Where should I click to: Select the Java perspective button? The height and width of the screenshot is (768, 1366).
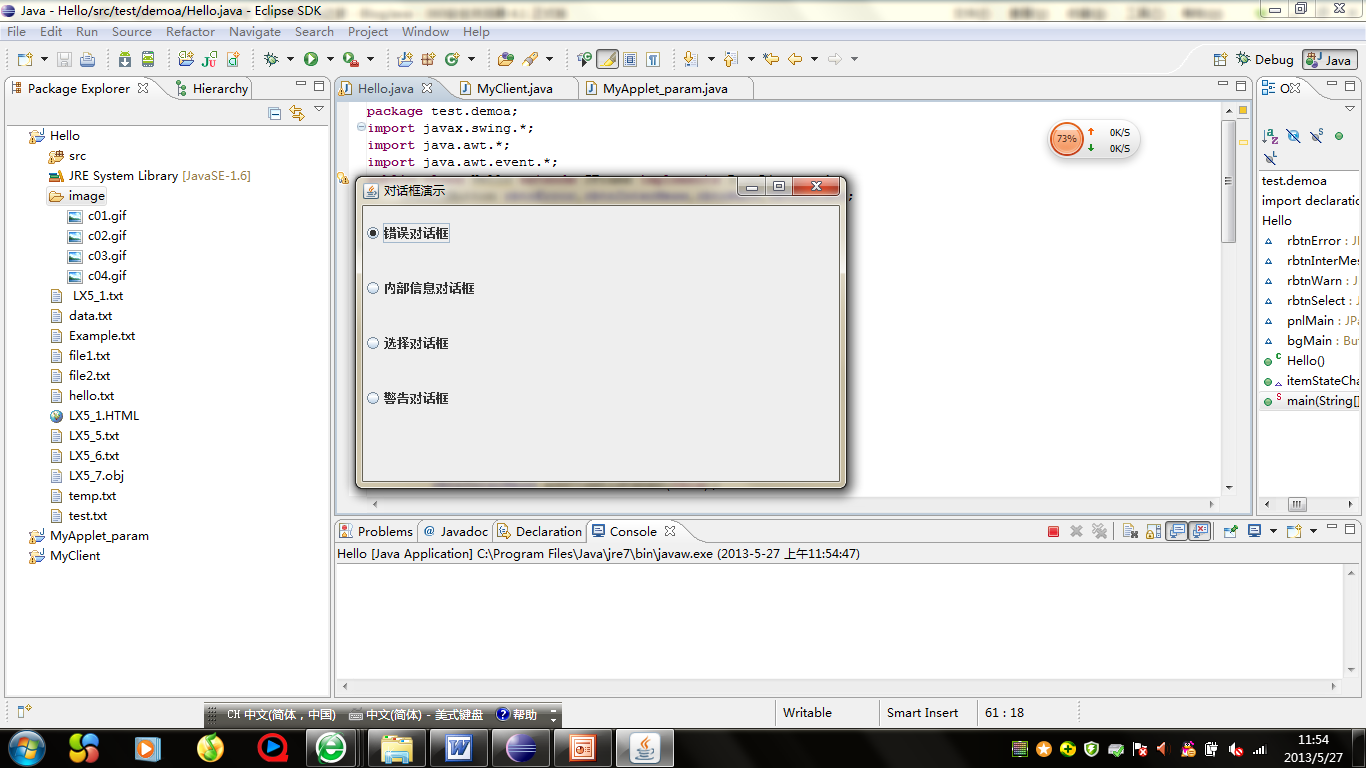(x=1330, y=60)
